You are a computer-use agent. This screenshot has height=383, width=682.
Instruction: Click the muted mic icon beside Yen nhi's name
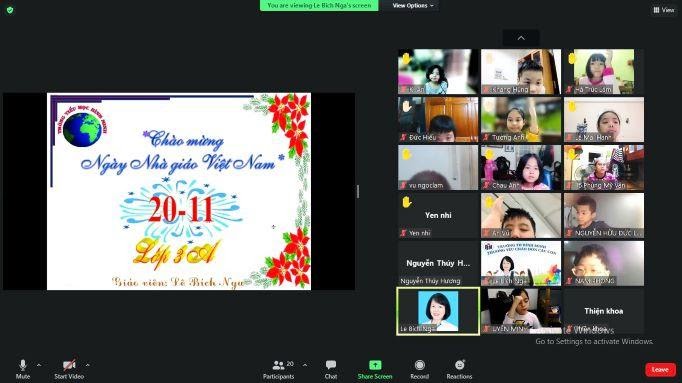(x=403, y=233)
